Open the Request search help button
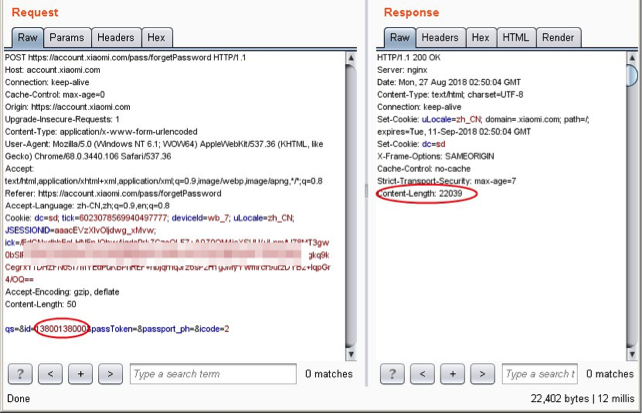Viewport: 642px width, 414px height. coord(21,374)
